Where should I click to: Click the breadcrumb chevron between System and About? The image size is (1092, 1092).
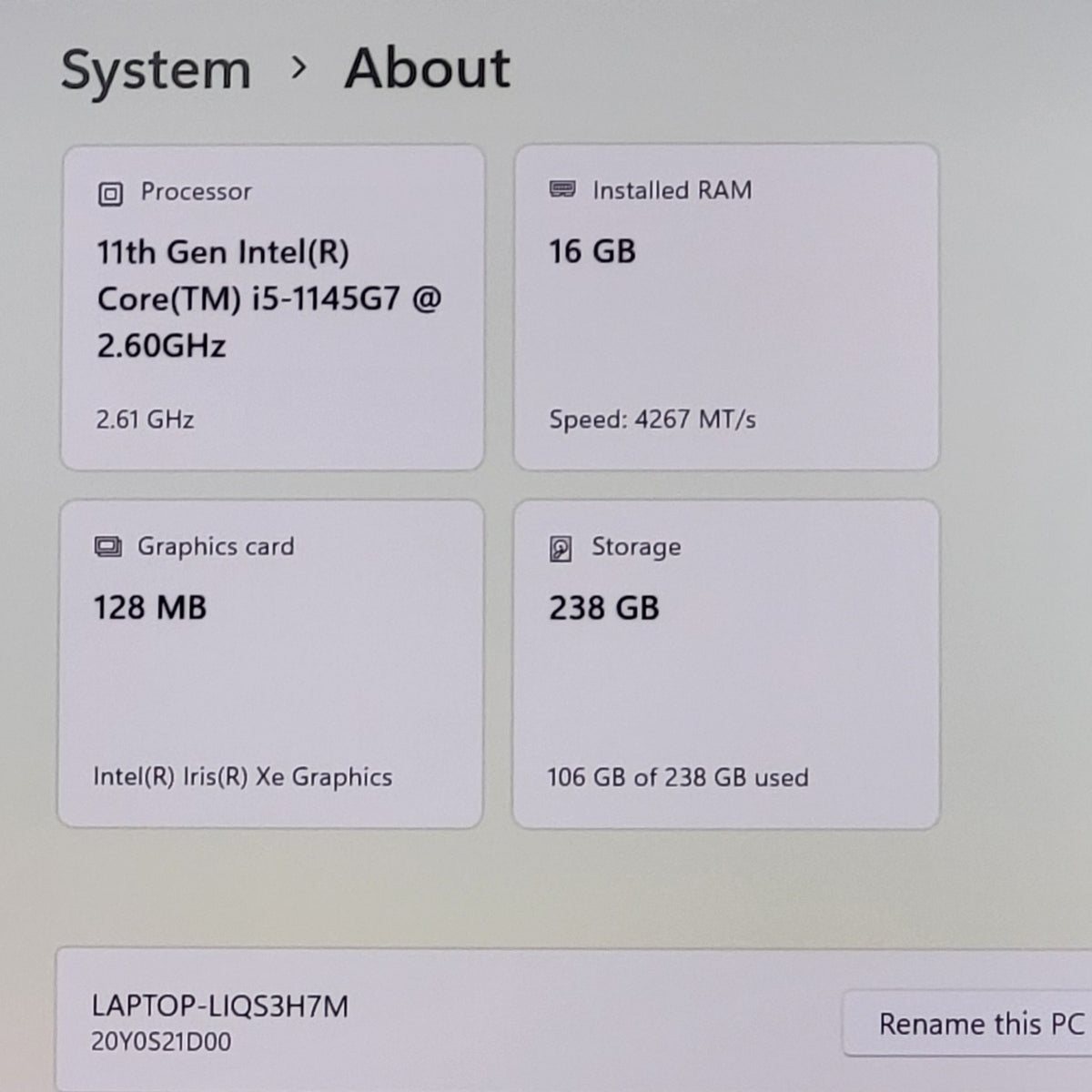point(298,67)
